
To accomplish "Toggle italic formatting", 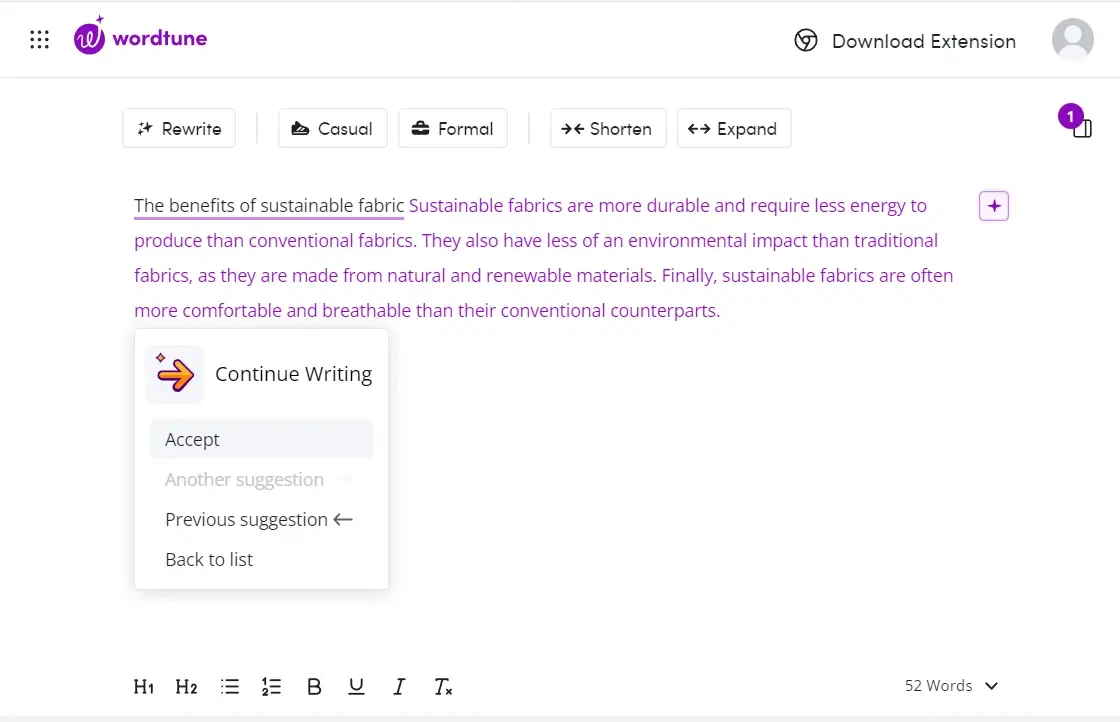I will click(x=399, y=687).
